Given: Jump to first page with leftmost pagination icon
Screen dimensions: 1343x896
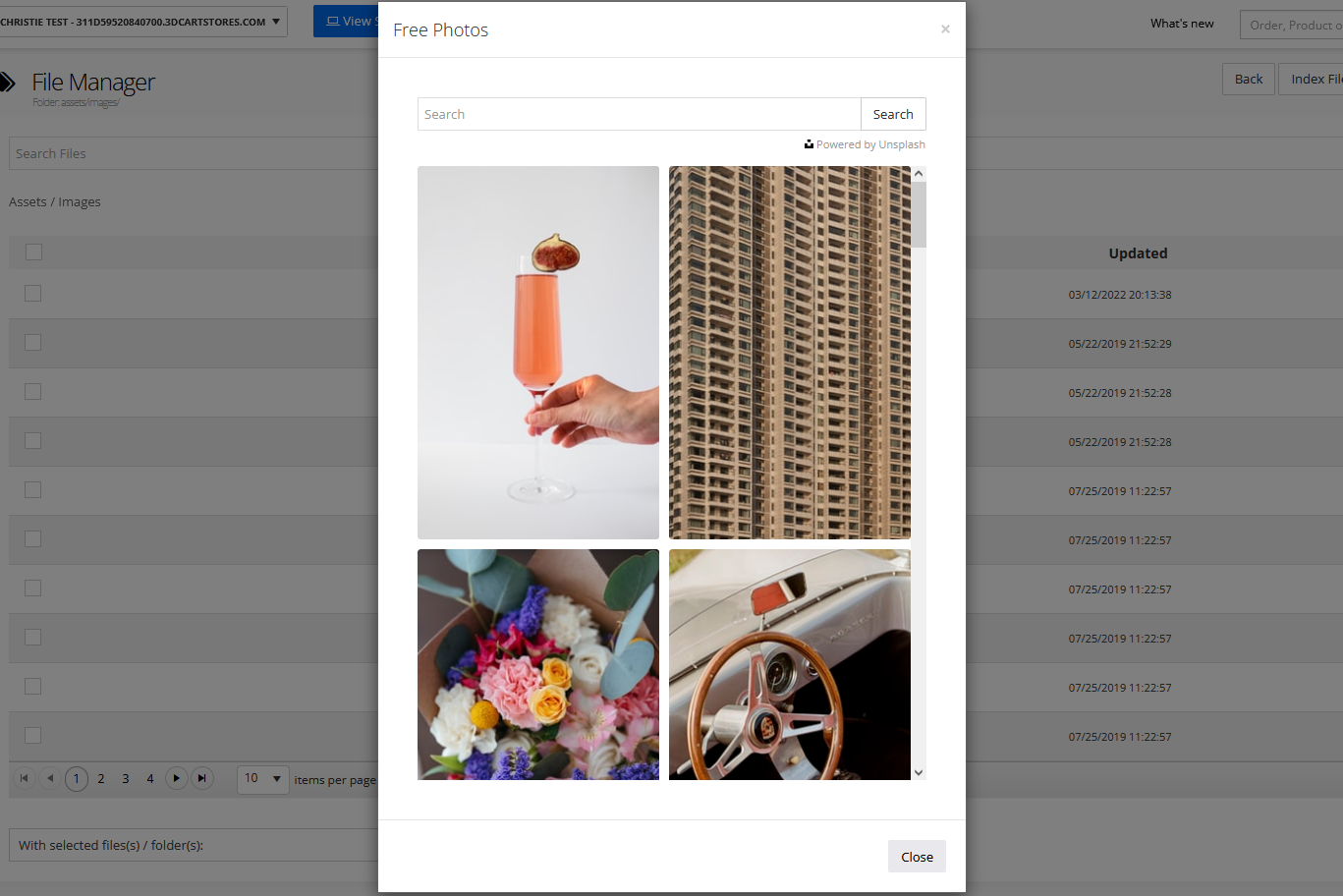Looking at the screenshot, I should [24, 778].
